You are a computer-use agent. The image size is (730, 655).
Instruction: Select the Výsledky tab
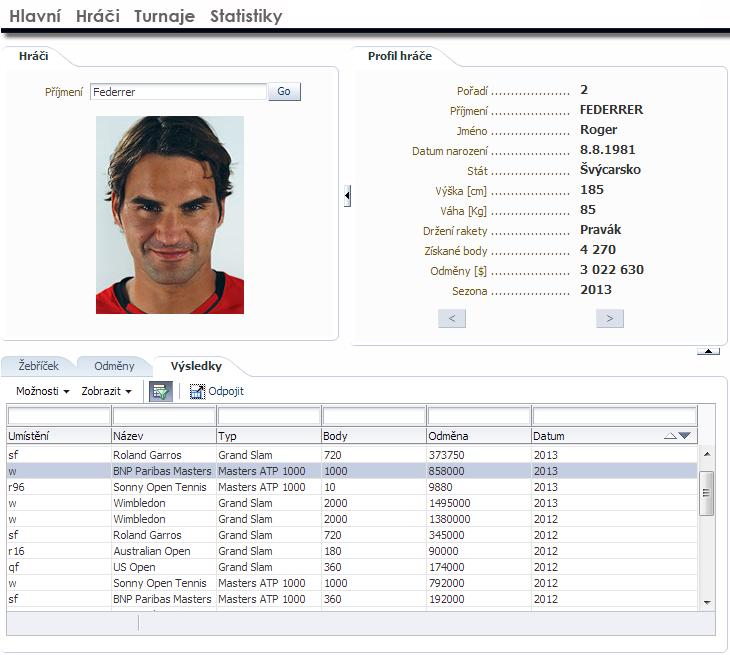[x=196, y=366]
